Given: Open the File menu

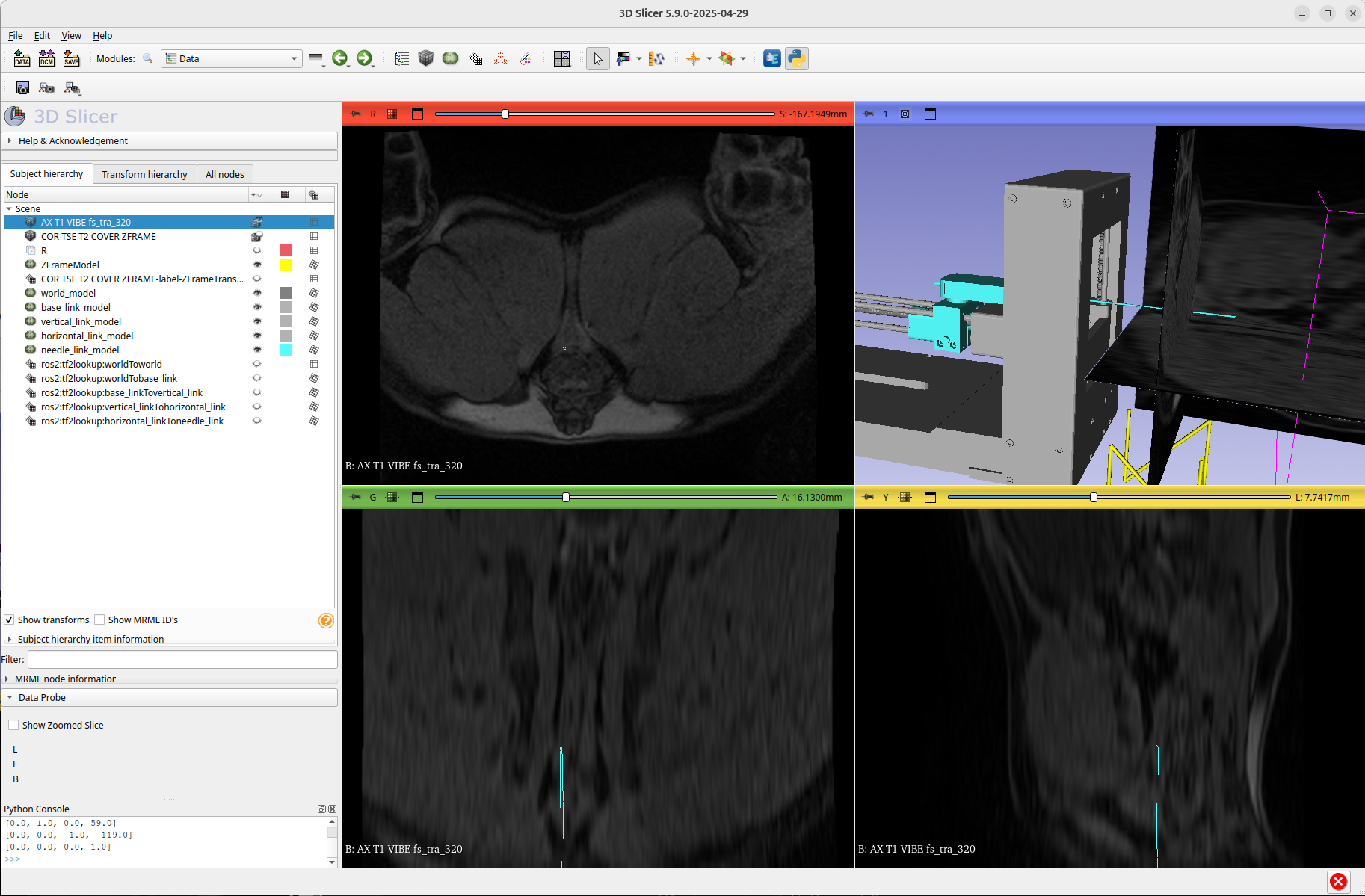Looking at the screenshot, I should (16, 36).
